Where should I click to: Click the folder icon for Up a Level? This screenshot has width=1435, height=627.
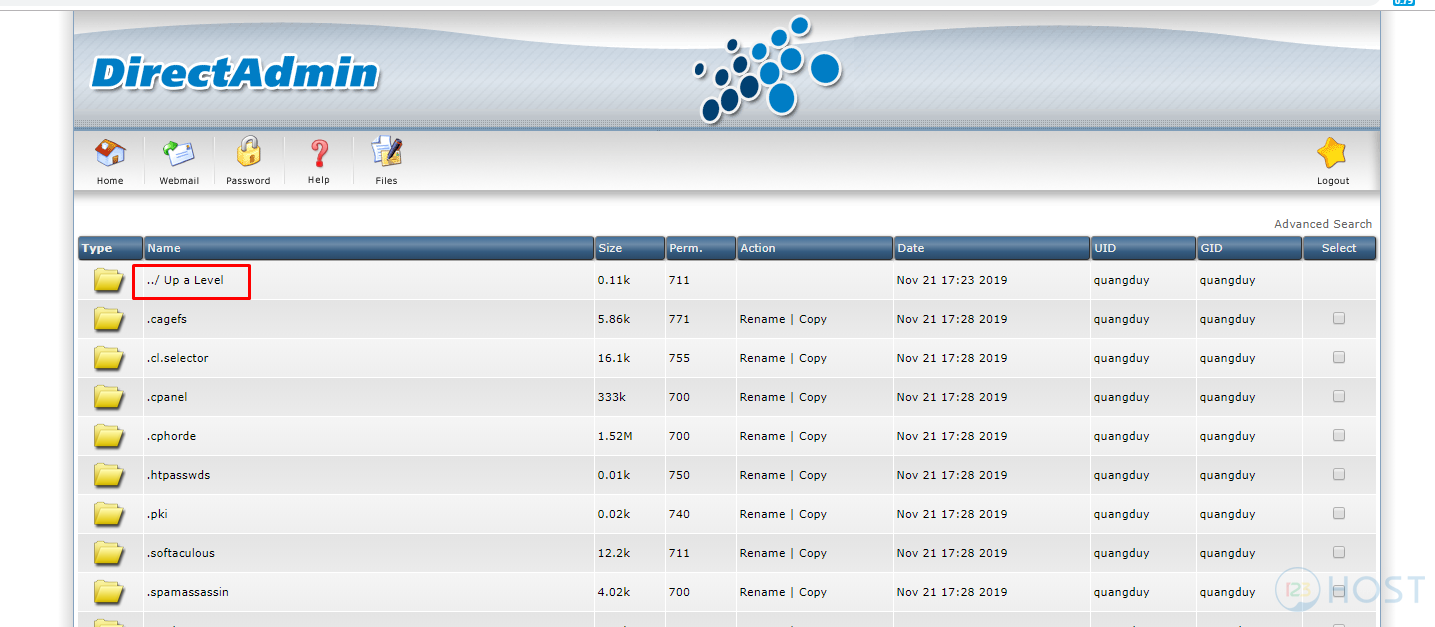pos(109,281)
